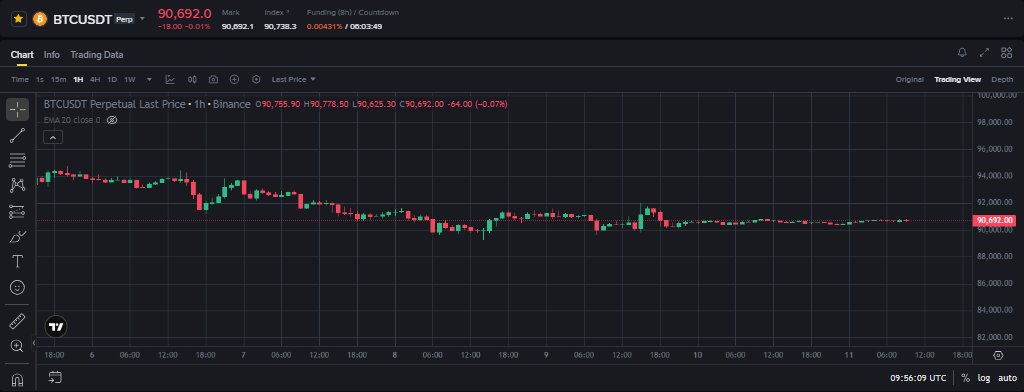Collapse the indicator legend chevron button

(x=53, y=137)
